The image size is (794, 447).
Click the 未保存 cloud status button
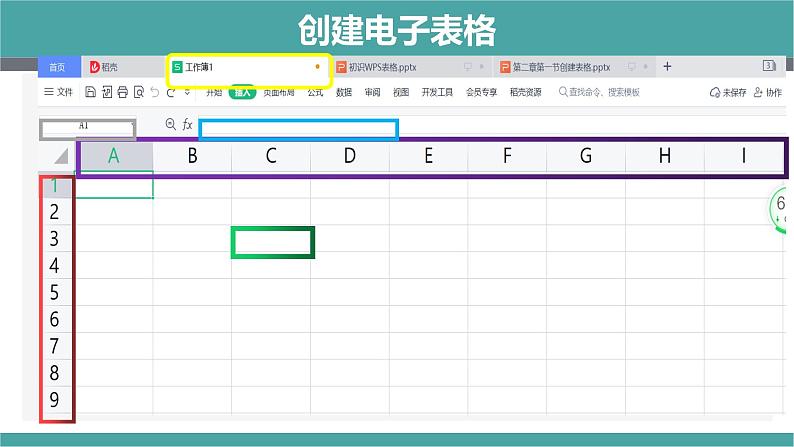click(728, 92)
